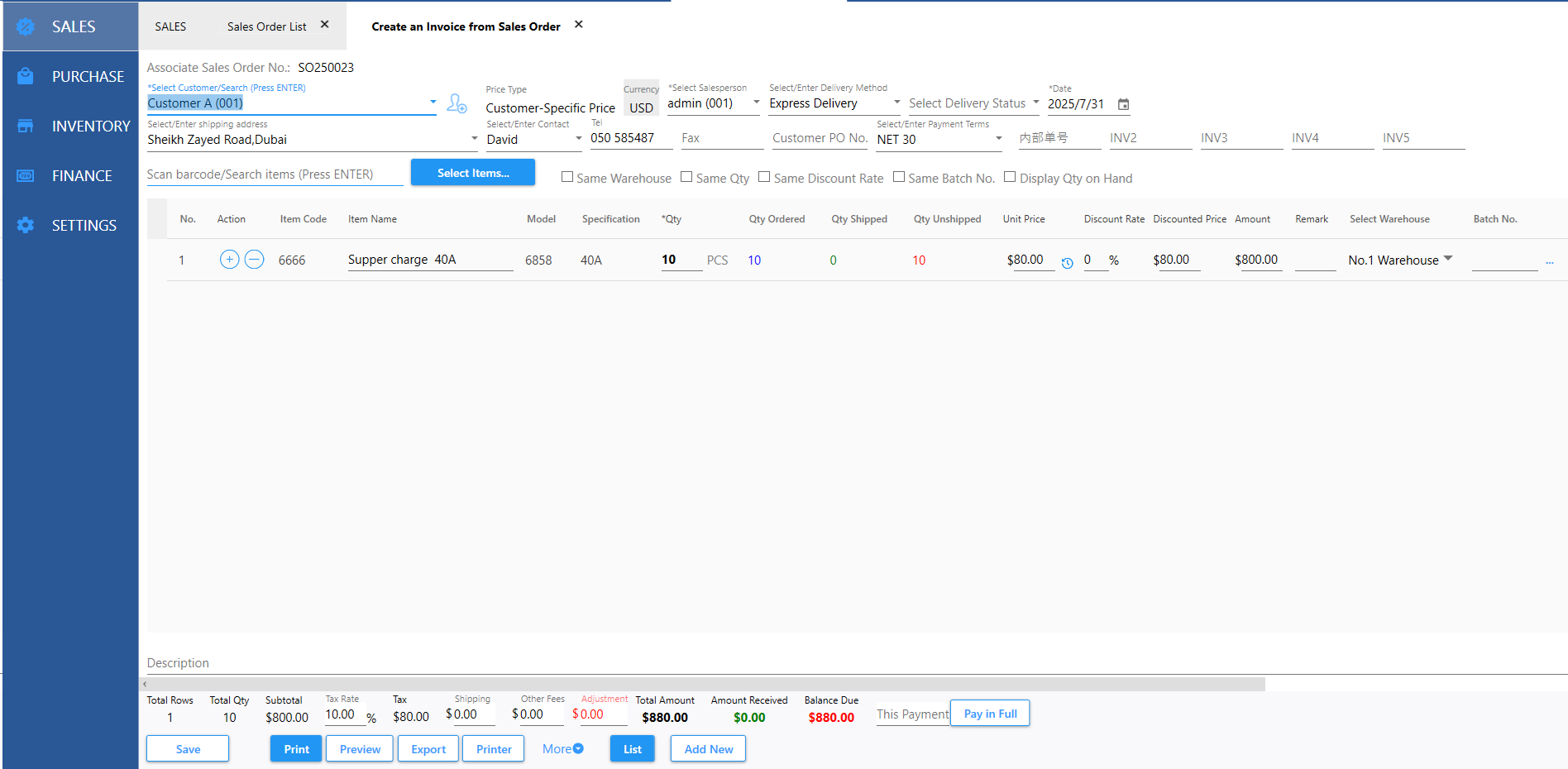
Task: Click the barcode search input field
Action: click(x=275, y=174)
